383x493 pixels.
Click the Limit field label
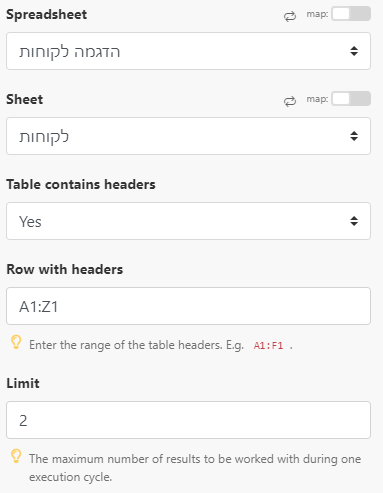click(23, 383)
